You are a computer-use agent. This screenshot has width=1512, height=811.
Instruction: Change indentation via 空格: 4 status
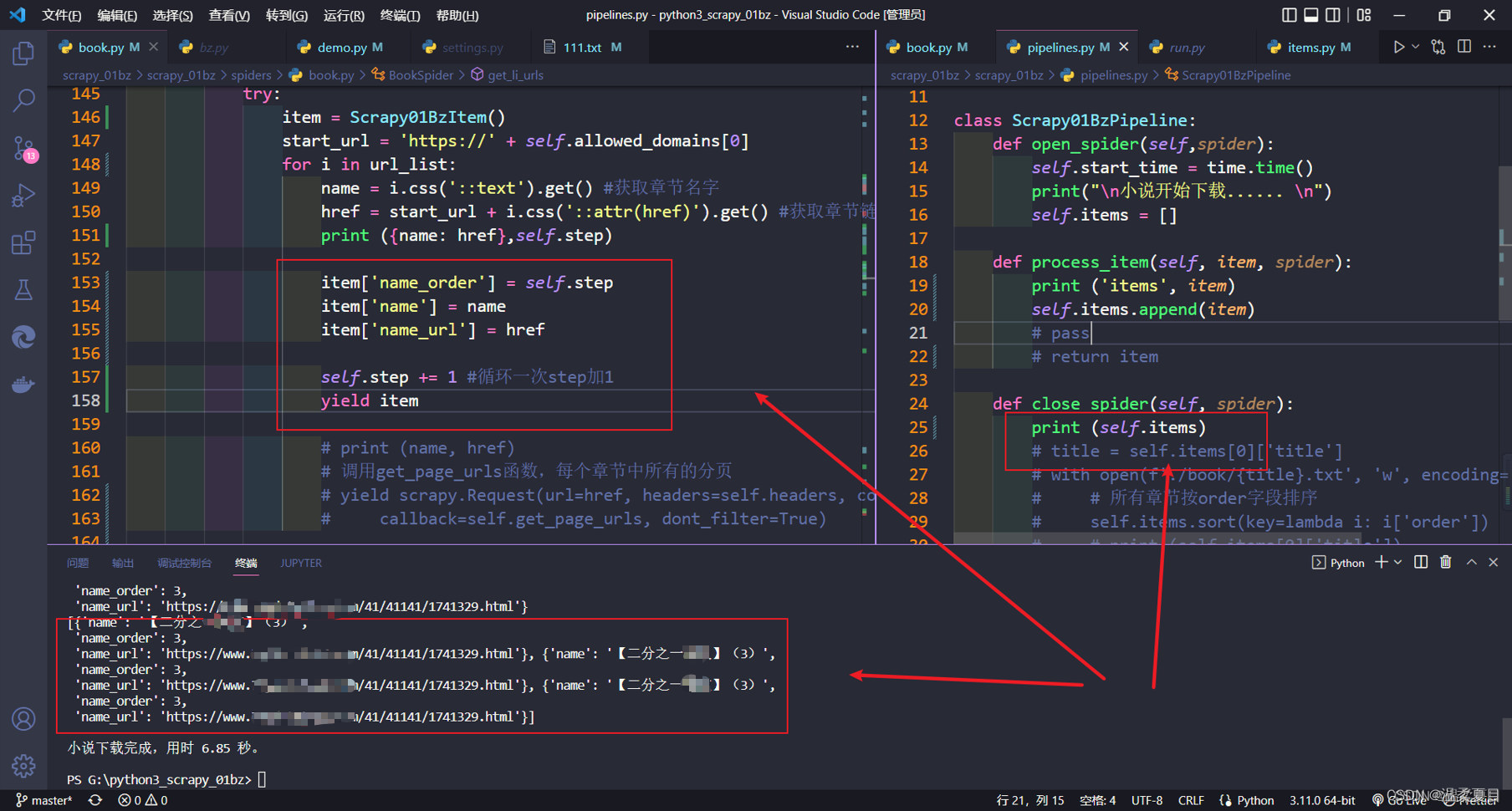1098,800
